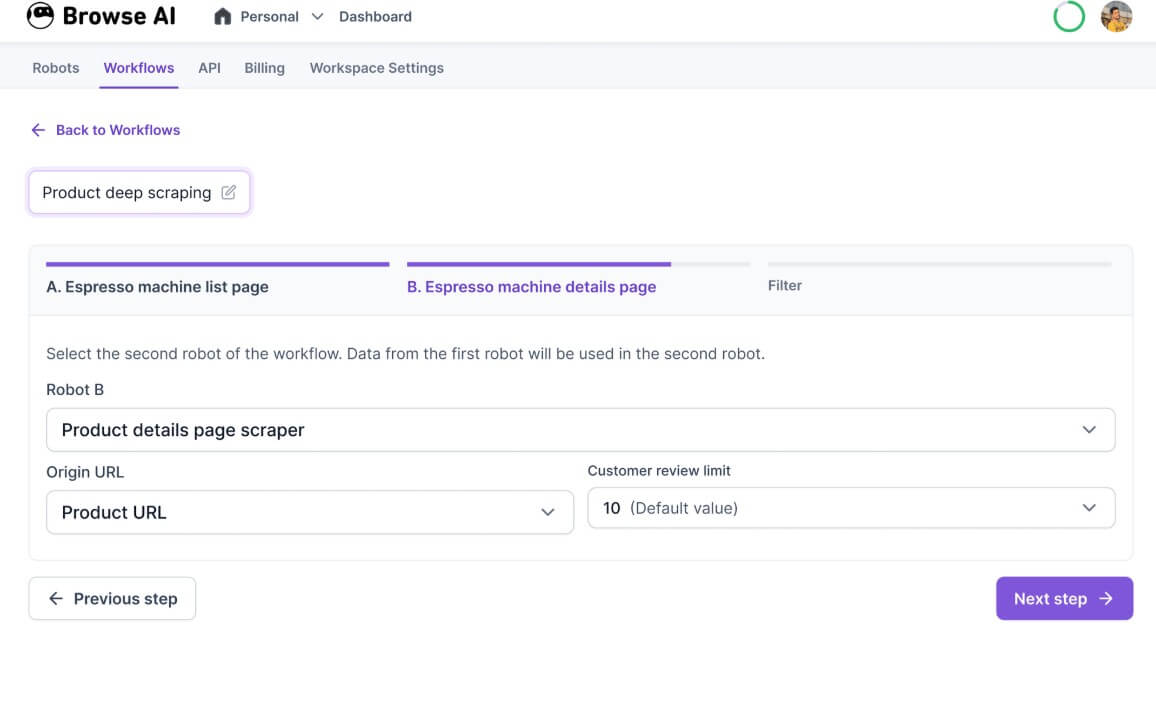Click the 'Robot B' label text
The image size is (1156, 727).
tap(75, 389)
